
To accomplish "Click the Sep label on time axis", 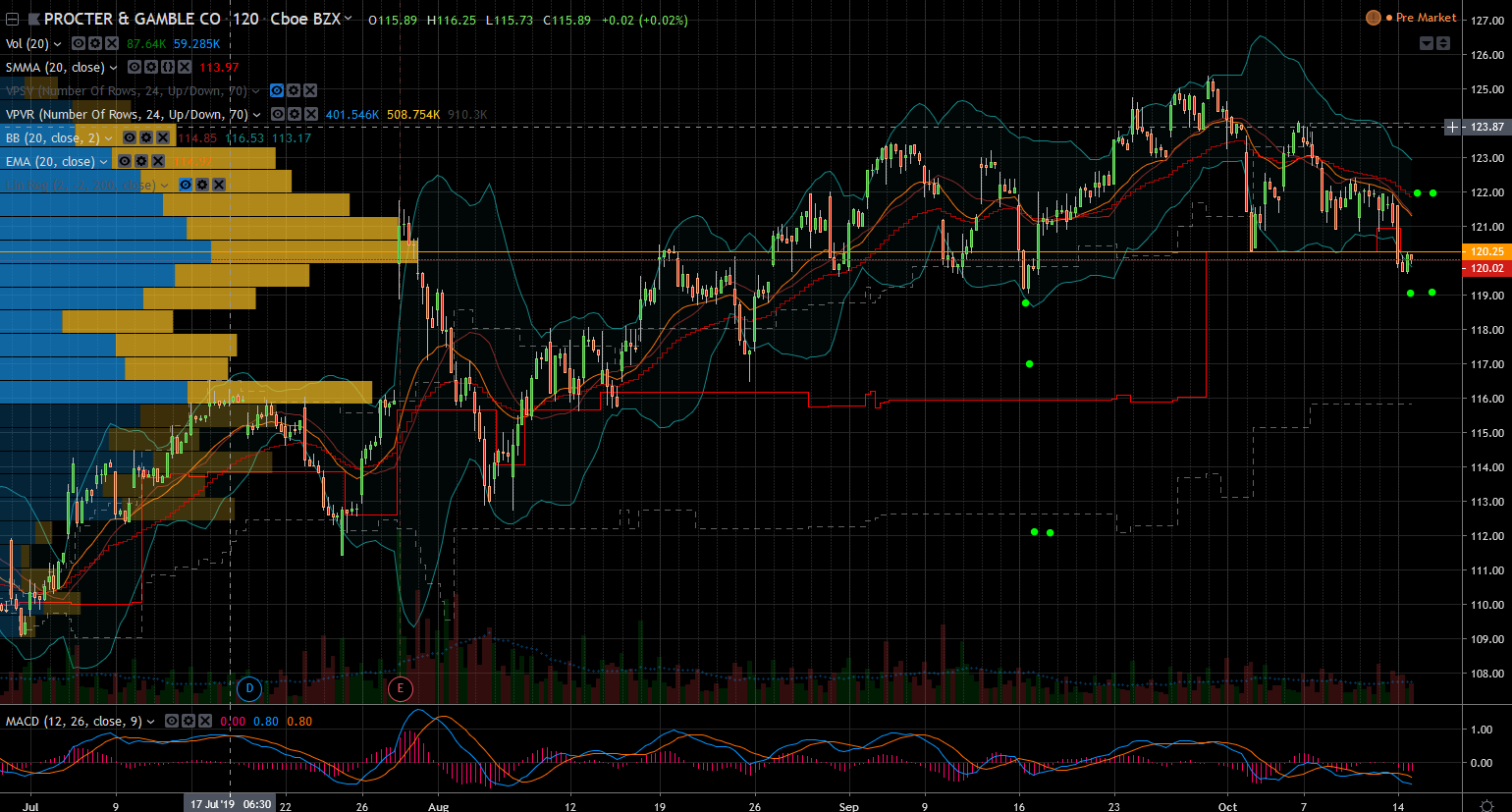I will point(849,806).
